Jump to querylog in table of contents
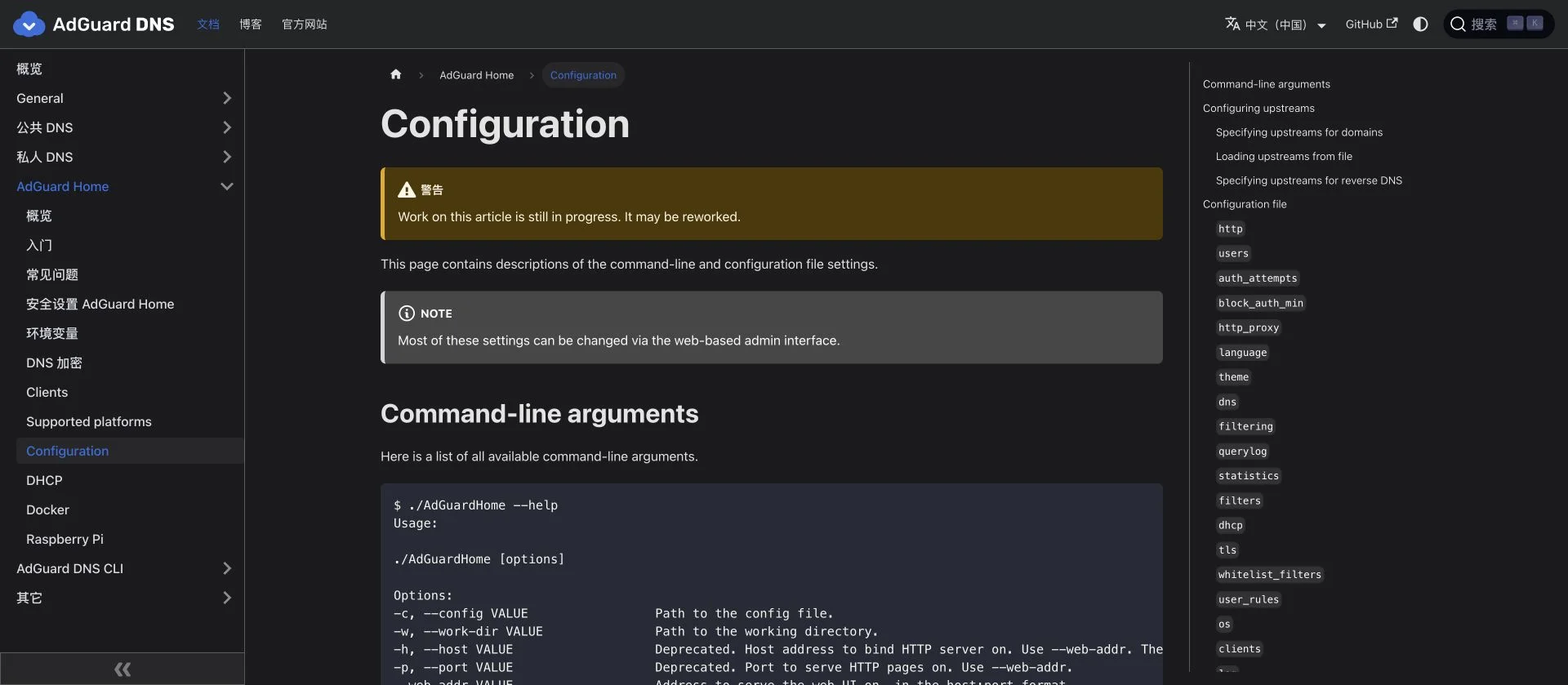 pyautogui.click(x=1243, y=451)
